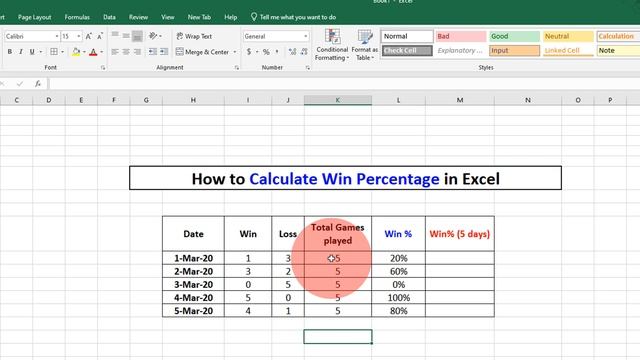Screen dimensions: 640x360
Task: Open the Data tab
Action: (109, 17)
